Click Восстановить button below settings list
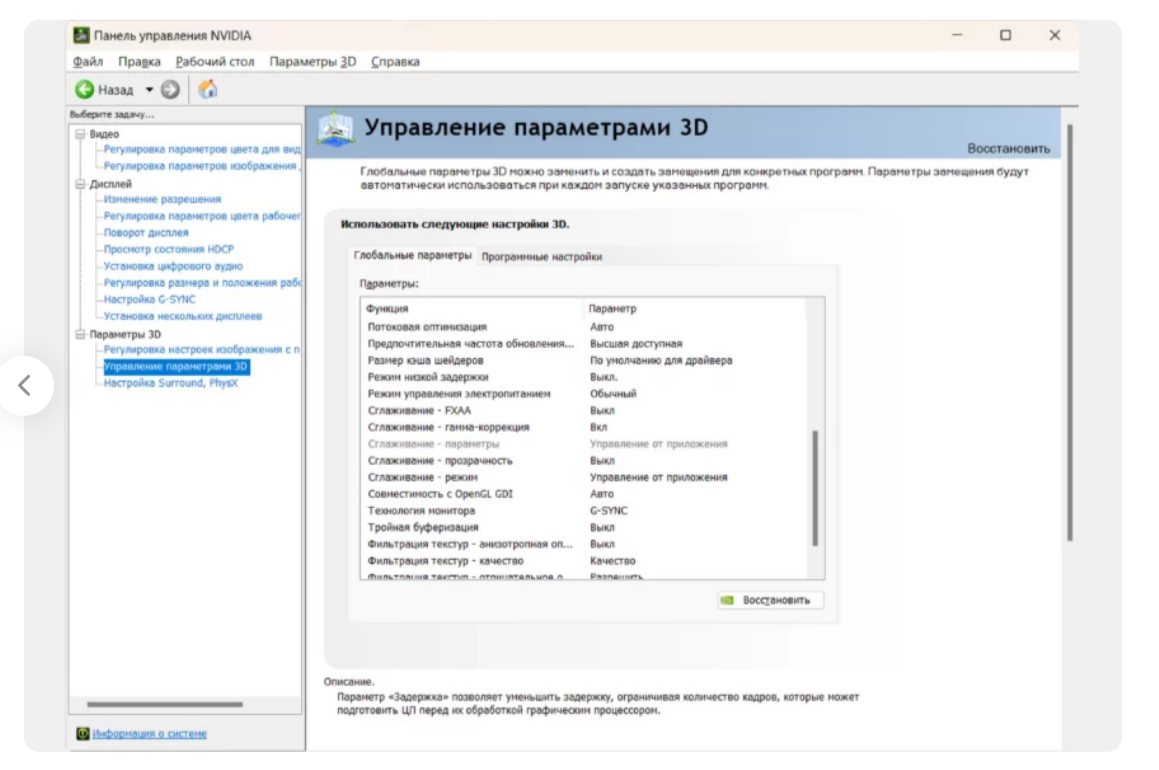 point(769,600)
